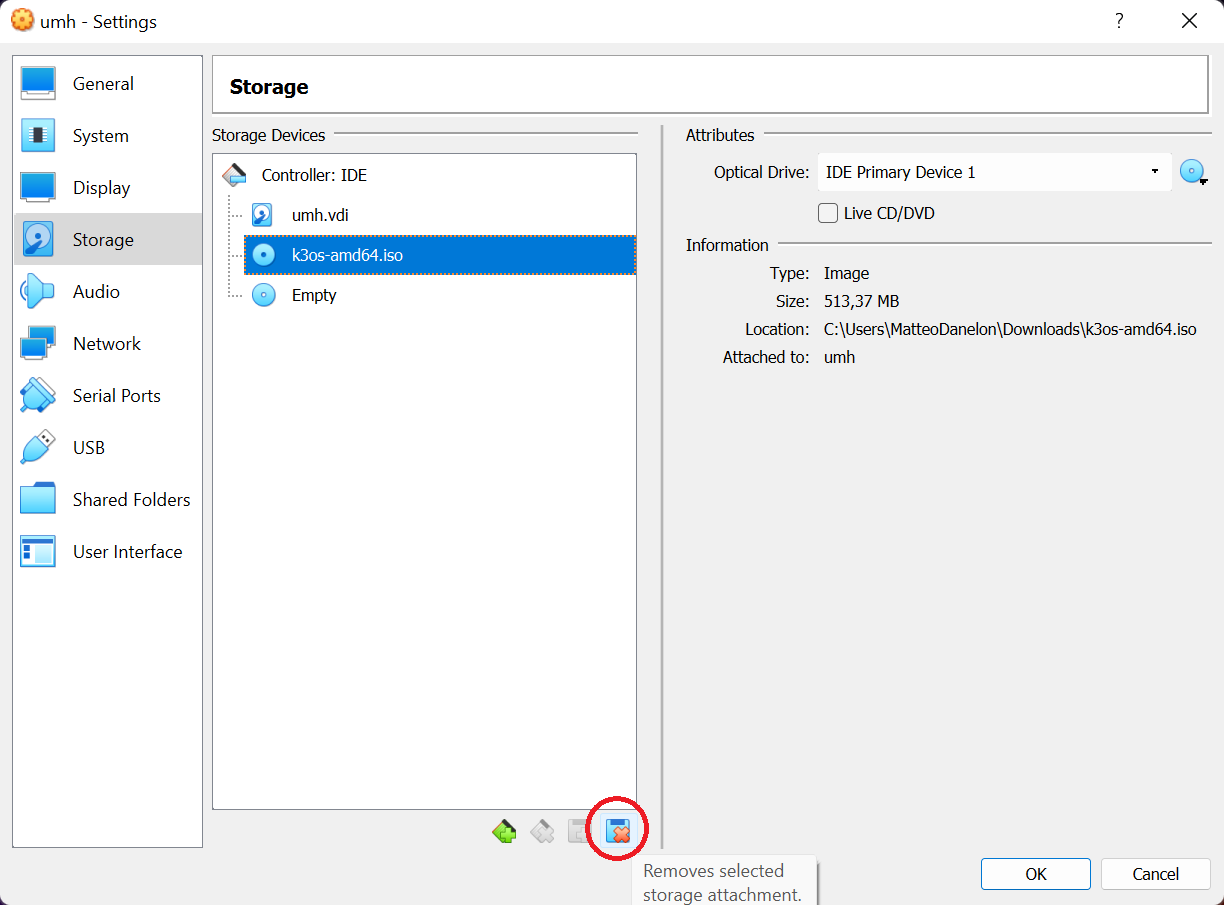Click the Storage page heading
Screen dimensions: 1224x905
coord(269,87)
